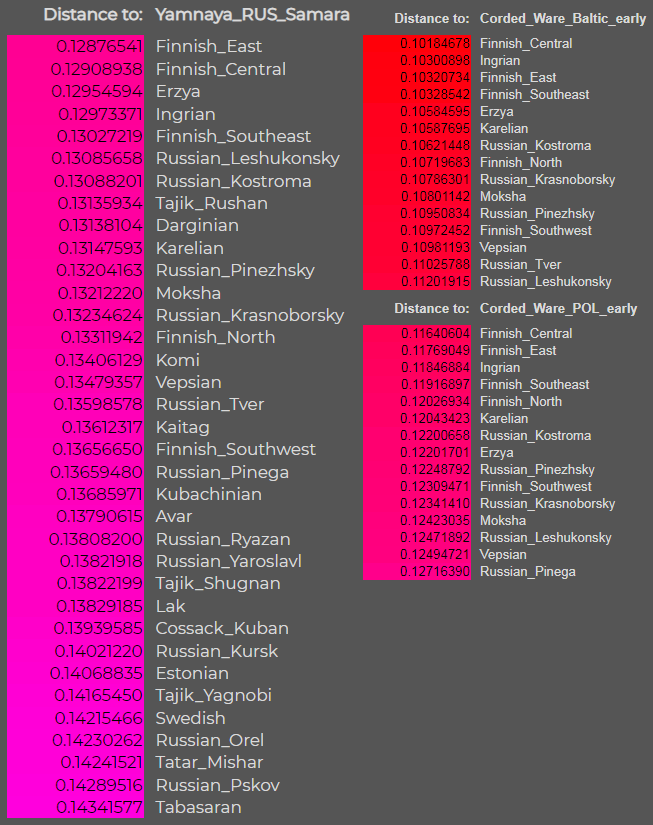653x825 pixels.
Task: Select Russian_Pinezhsky beside 0.13204163
Action: [x=235, y=270]
